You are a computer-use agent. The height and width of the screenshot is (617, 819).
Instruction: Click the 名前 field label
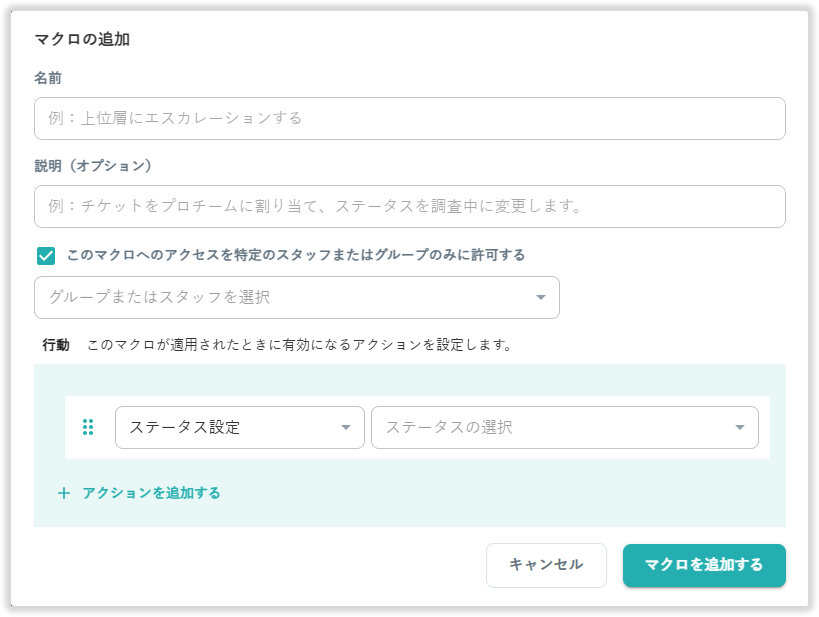48,78
